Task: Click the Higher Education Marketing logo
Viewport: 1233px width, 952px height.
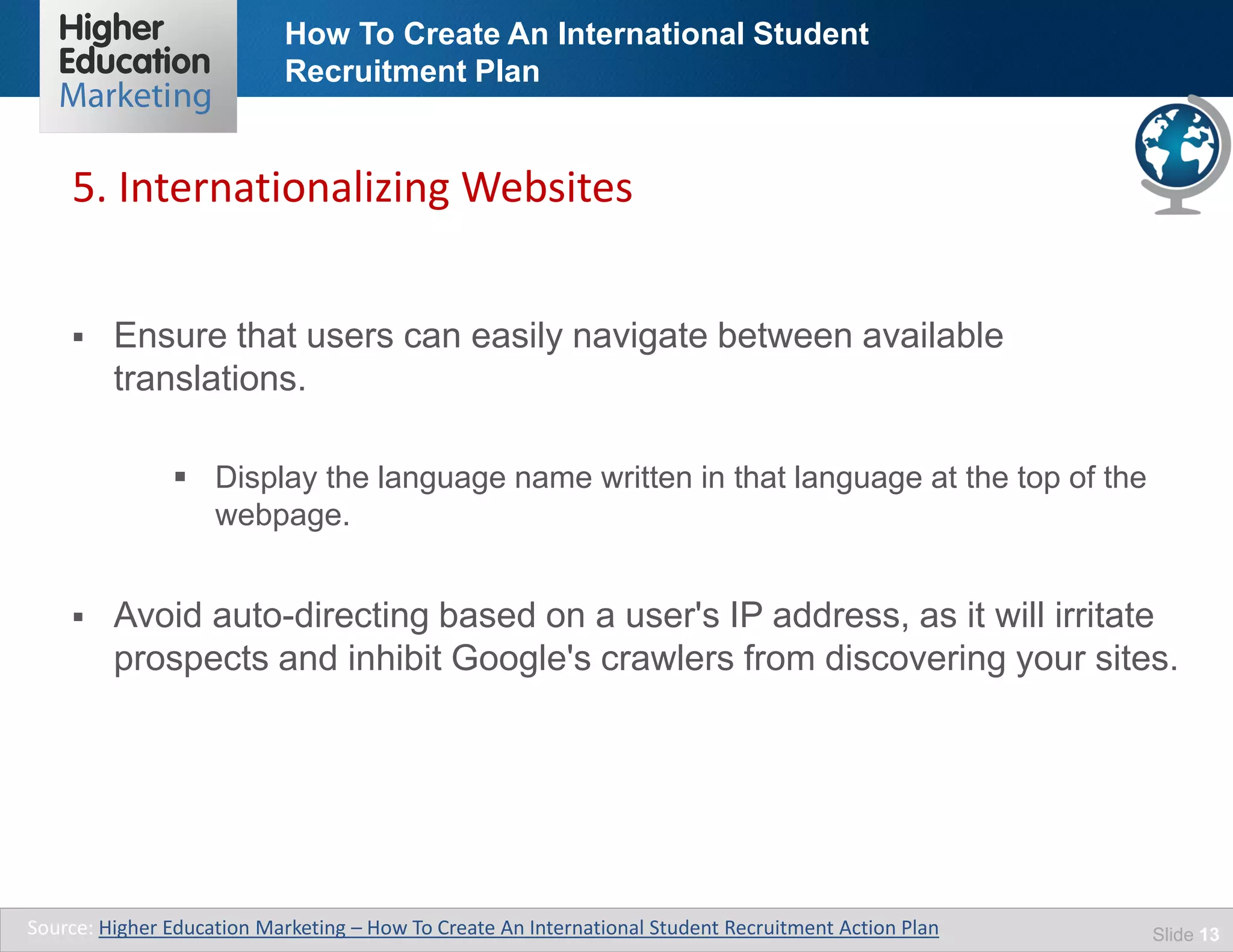Action: 138,66
